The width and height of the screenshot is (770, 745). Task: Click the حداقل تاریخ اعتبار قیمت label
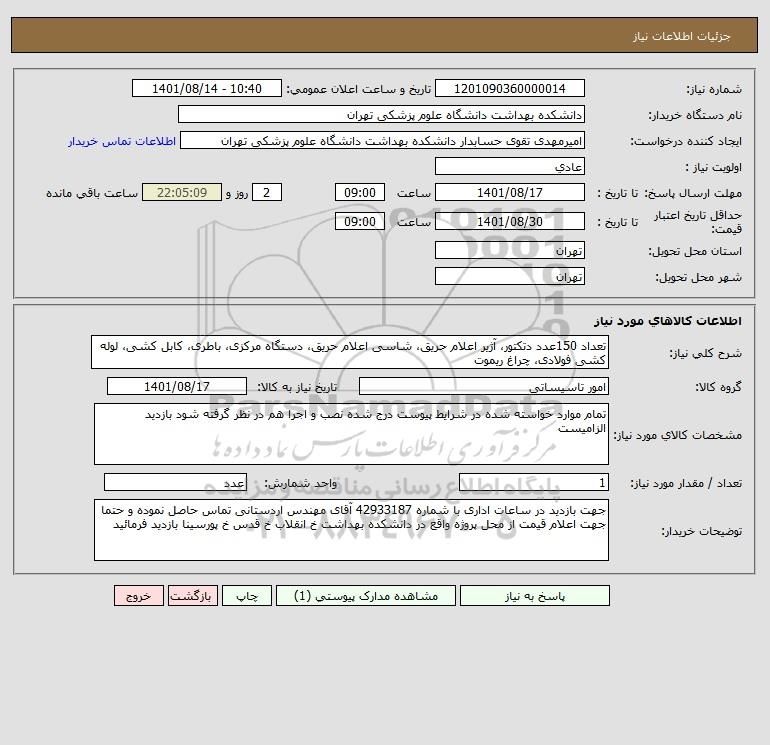tap(698, 222)
